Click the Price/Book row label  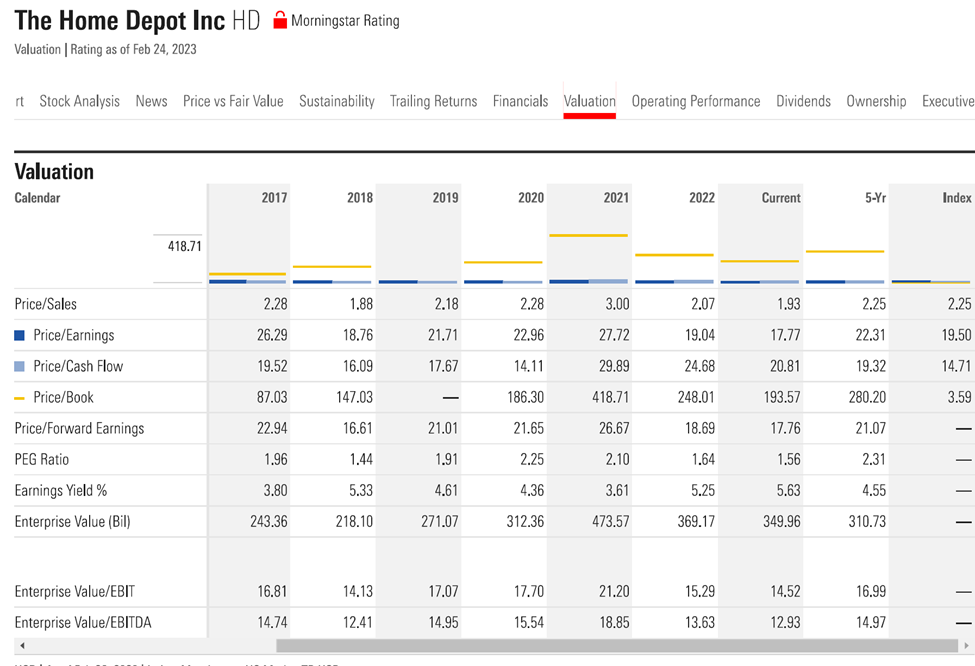tap(63, 397)
